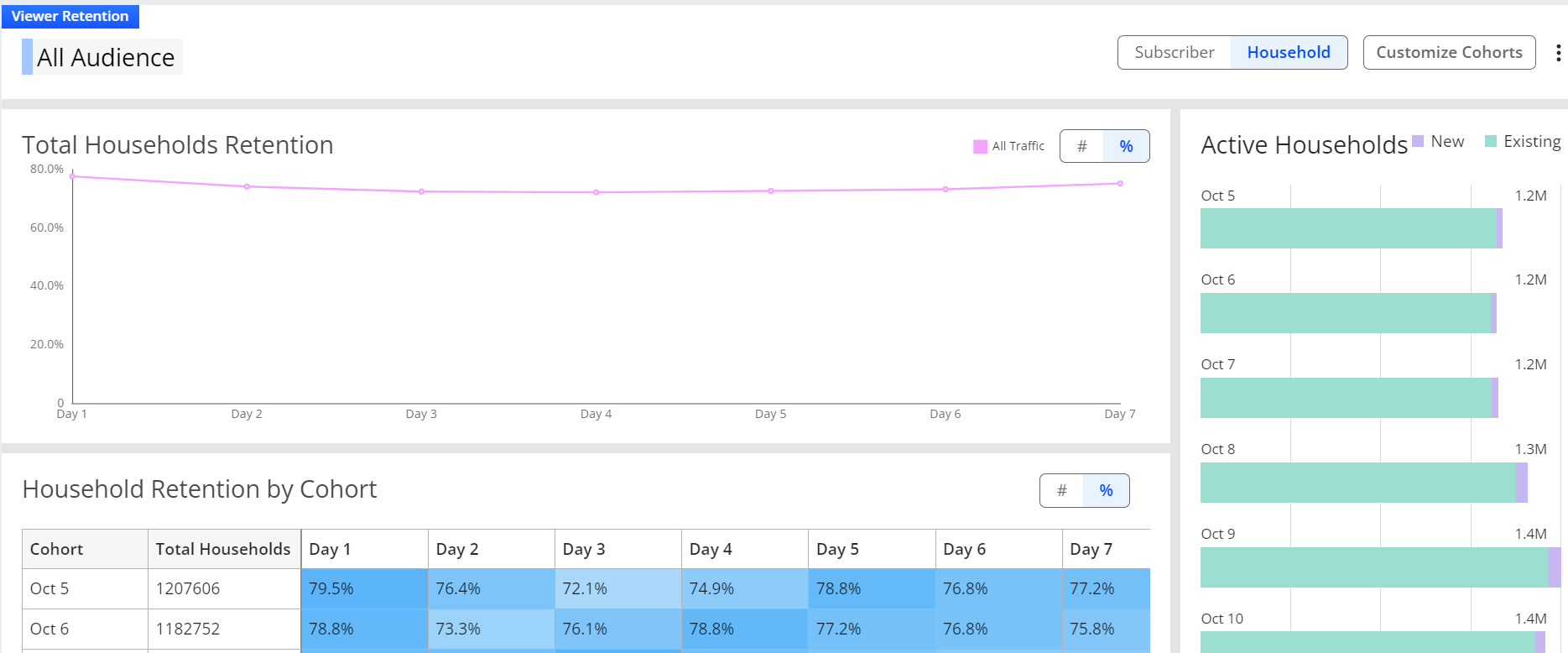Click the Viewer Retention tab label
The width and height of the screenshot is (1568, 653).
point(70,16)
